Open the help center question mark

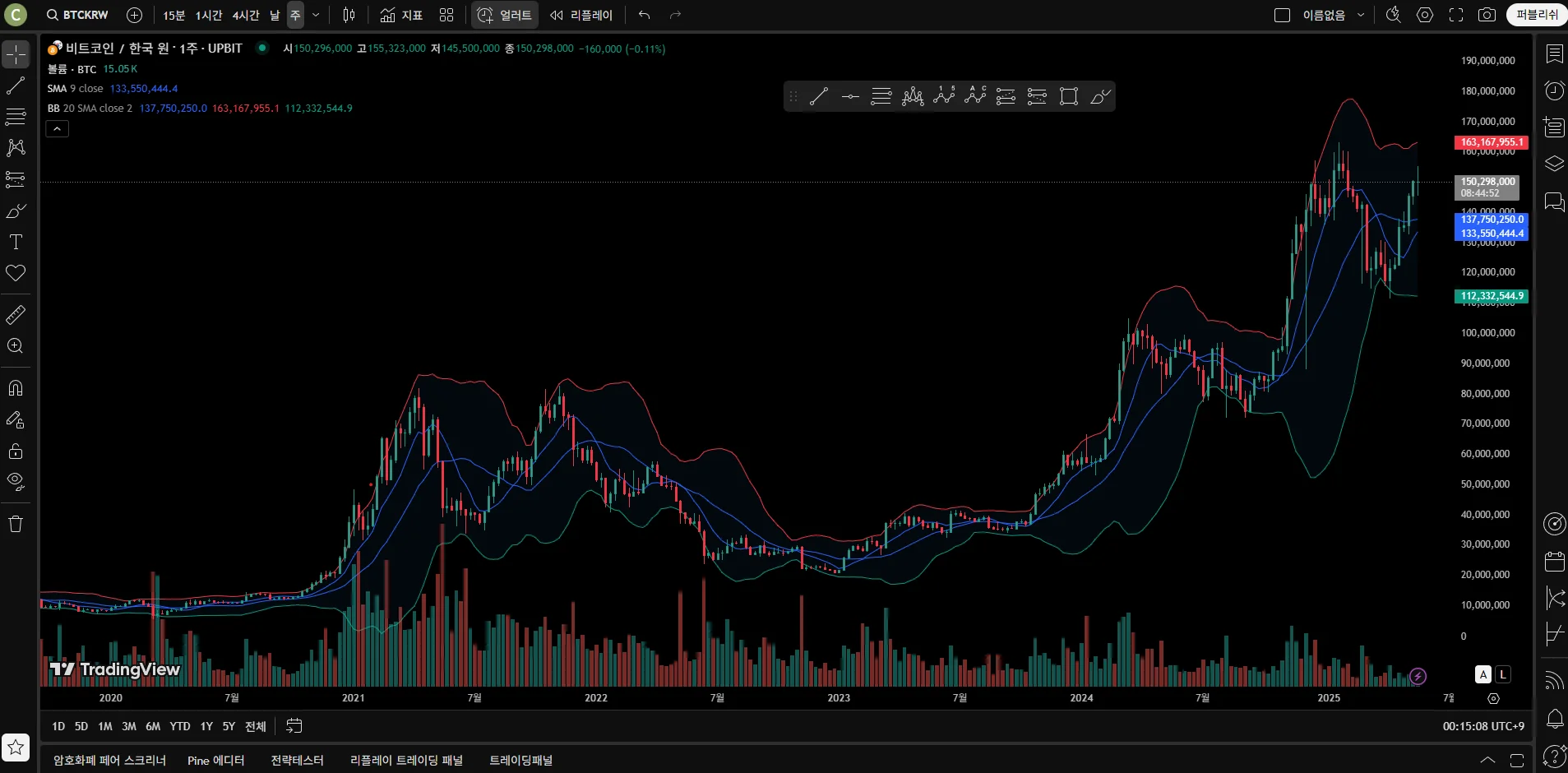[x=1554, y=755]
